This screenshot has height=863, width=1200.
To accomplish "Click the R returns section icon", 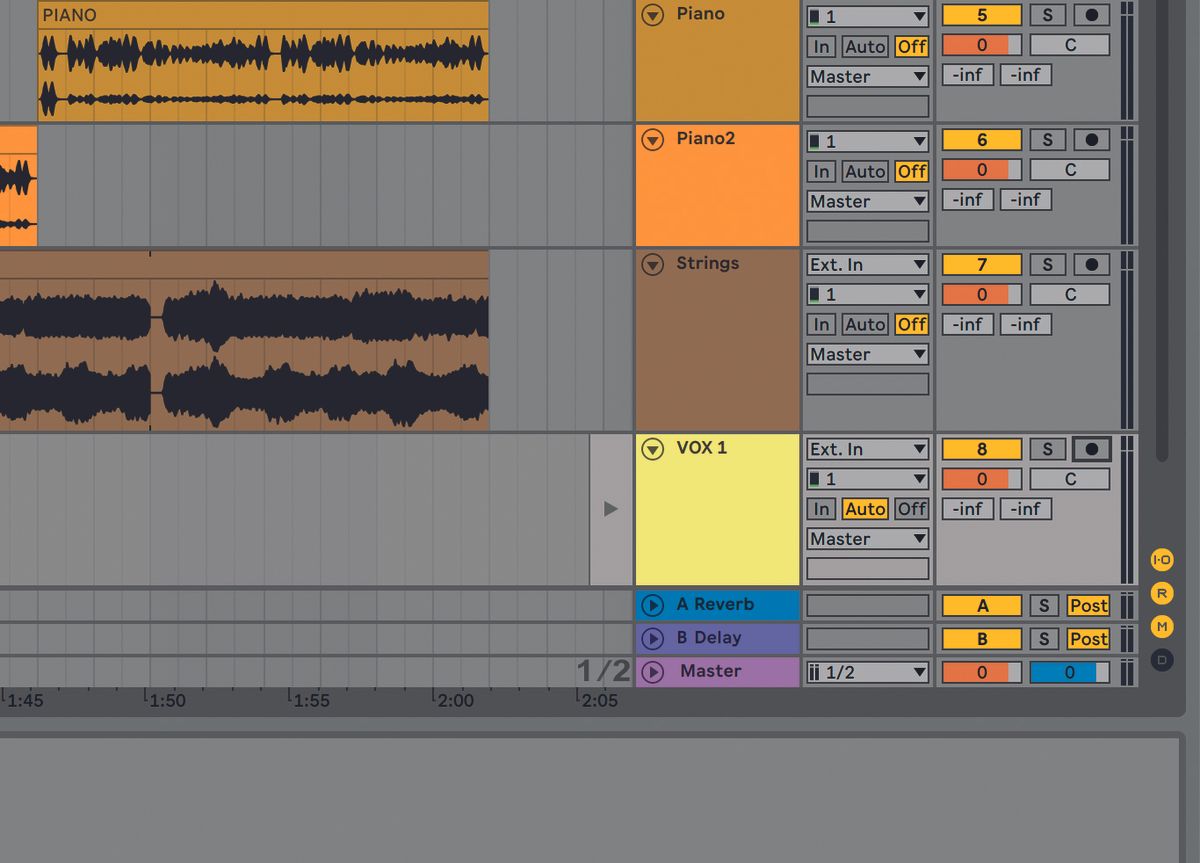I will coord(1161,593).
